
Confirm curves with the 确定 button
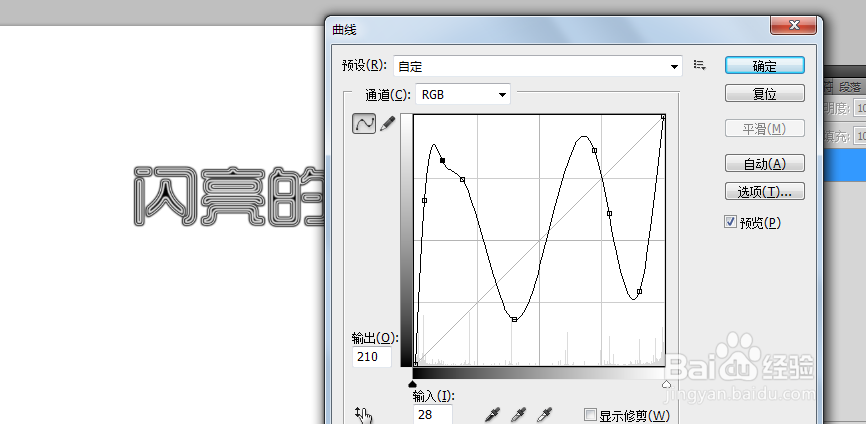[765, 66]
